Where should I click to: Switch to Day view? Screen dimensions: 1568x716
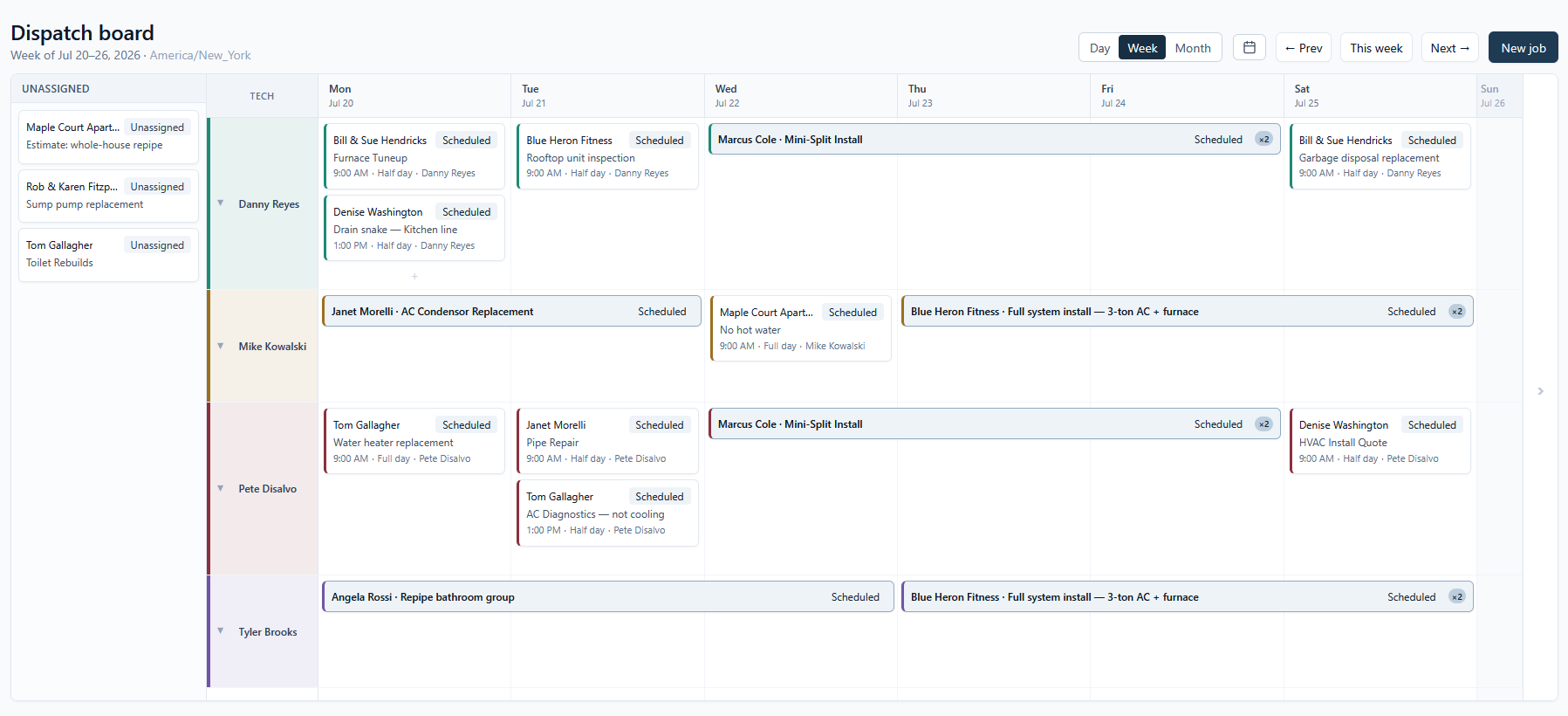pyautogui.click(x=1099, y=48)
